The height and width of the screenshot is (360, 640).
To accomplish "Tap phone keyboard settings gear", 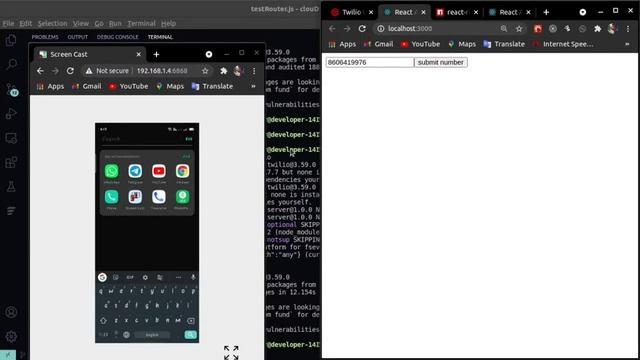I will 145,277.
